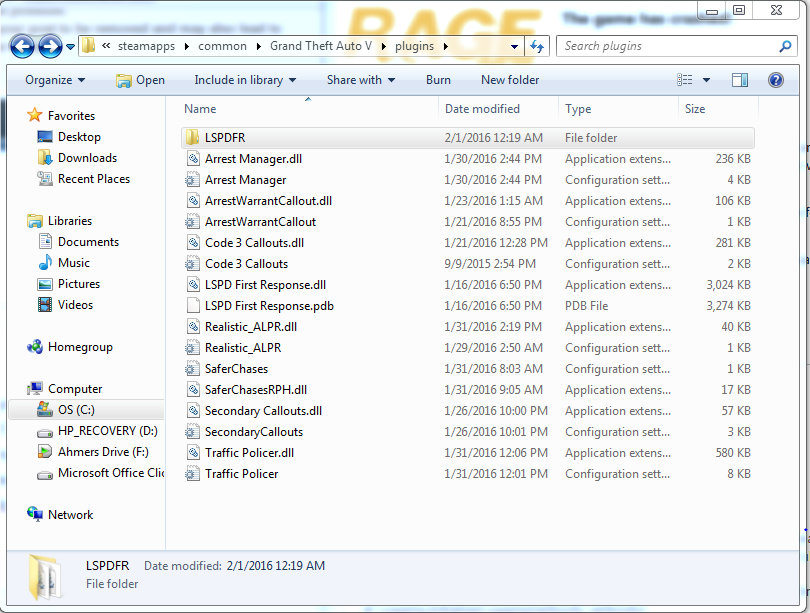The width and height of the screenshot is (810, 613).
Task: Click the New folder button
Action: coord(510,80)
